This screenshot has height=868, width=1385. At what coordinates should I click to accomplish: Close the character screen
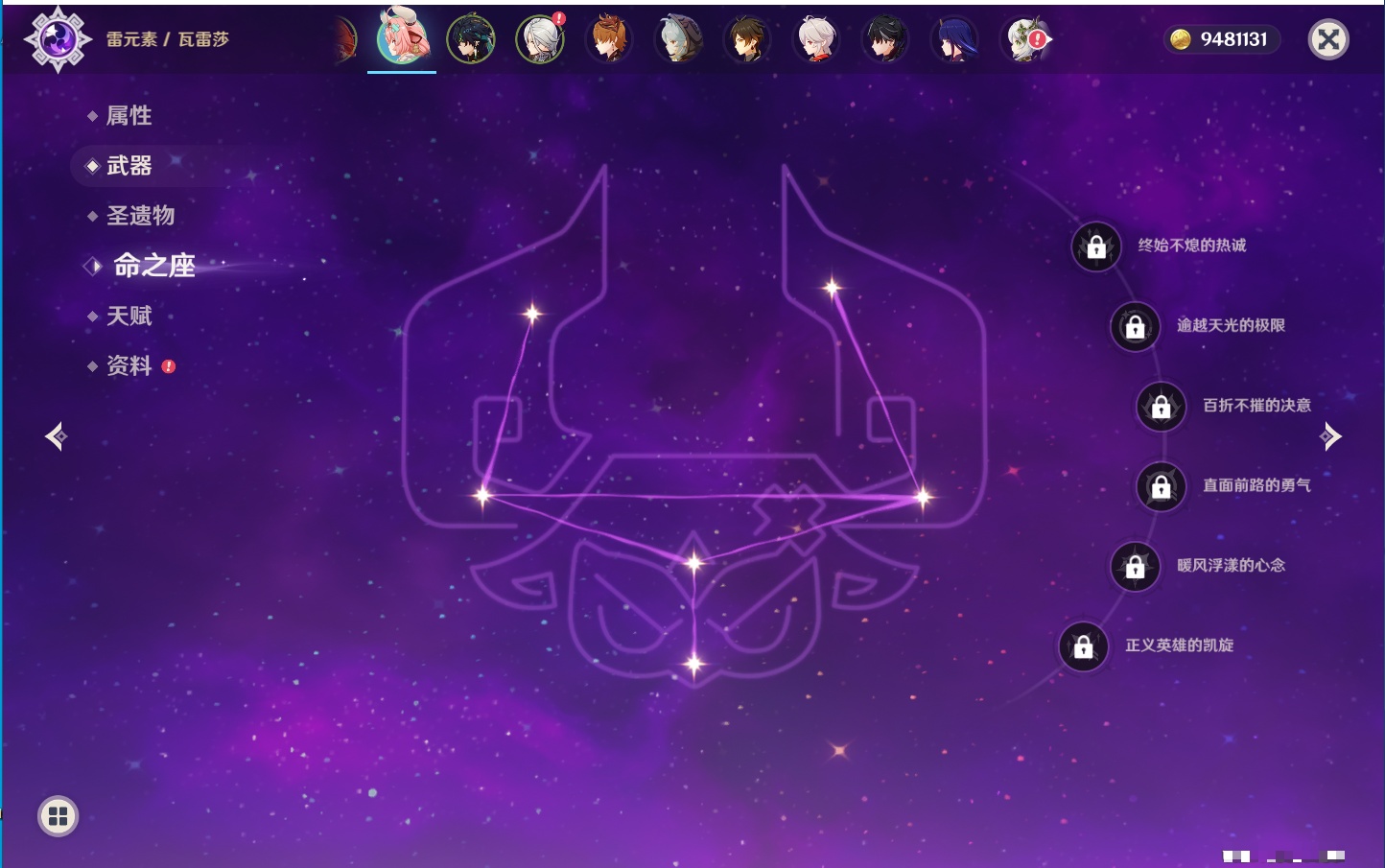(1328, 39)
